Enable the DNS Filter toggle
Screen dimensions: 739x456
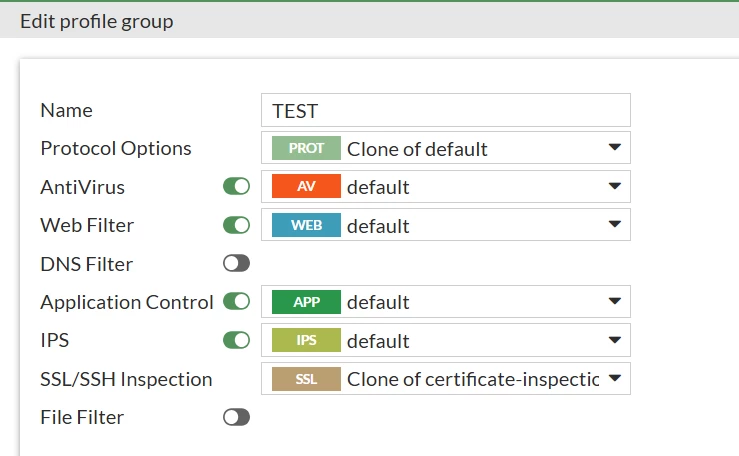tap(237, 263)
